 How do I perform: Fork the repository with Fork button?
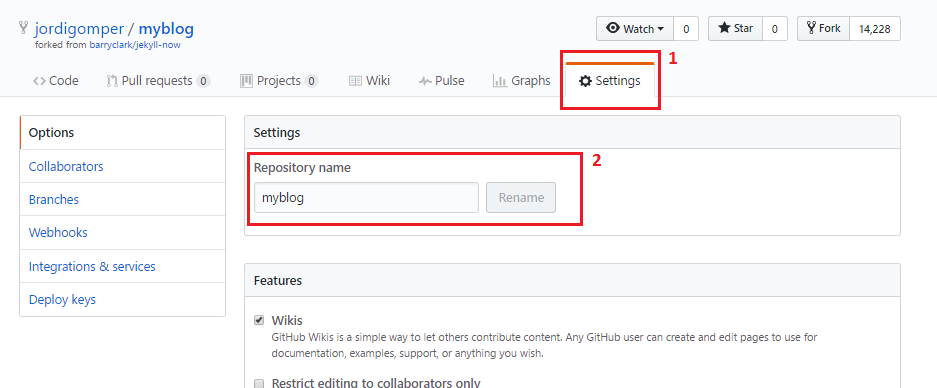[x=823, y=28]
